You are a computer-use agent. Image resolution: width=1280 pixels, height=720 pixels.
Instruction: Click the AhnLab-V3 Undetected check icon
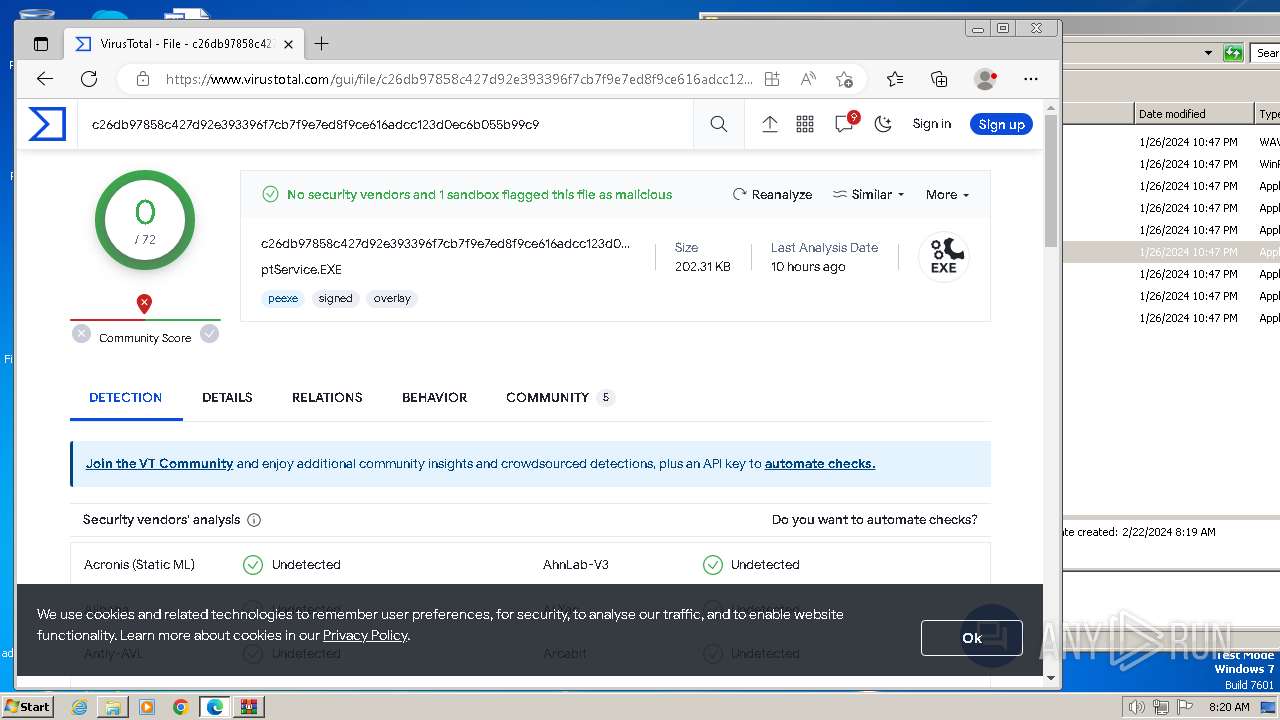[712, 565]
